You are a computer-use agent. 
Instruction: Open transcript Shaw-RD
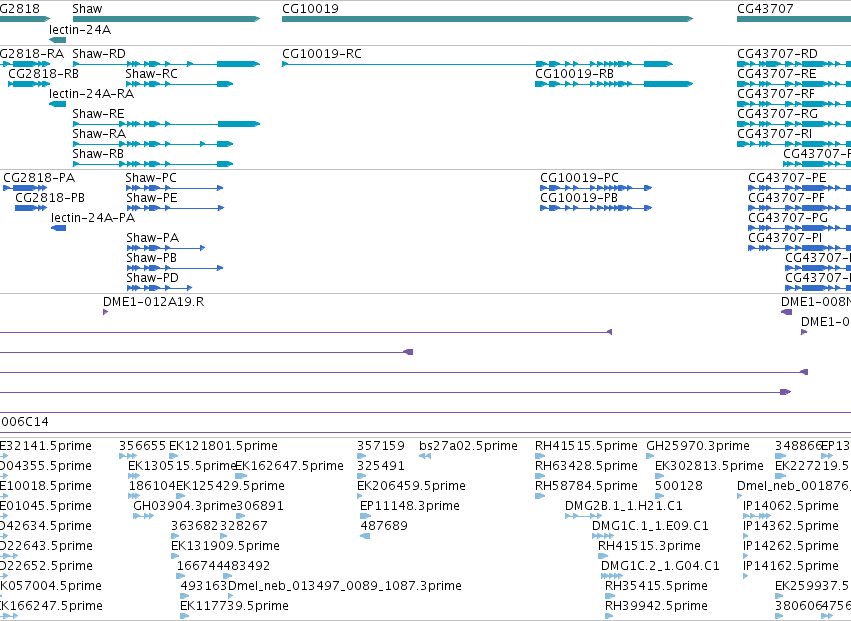point(99,54)
